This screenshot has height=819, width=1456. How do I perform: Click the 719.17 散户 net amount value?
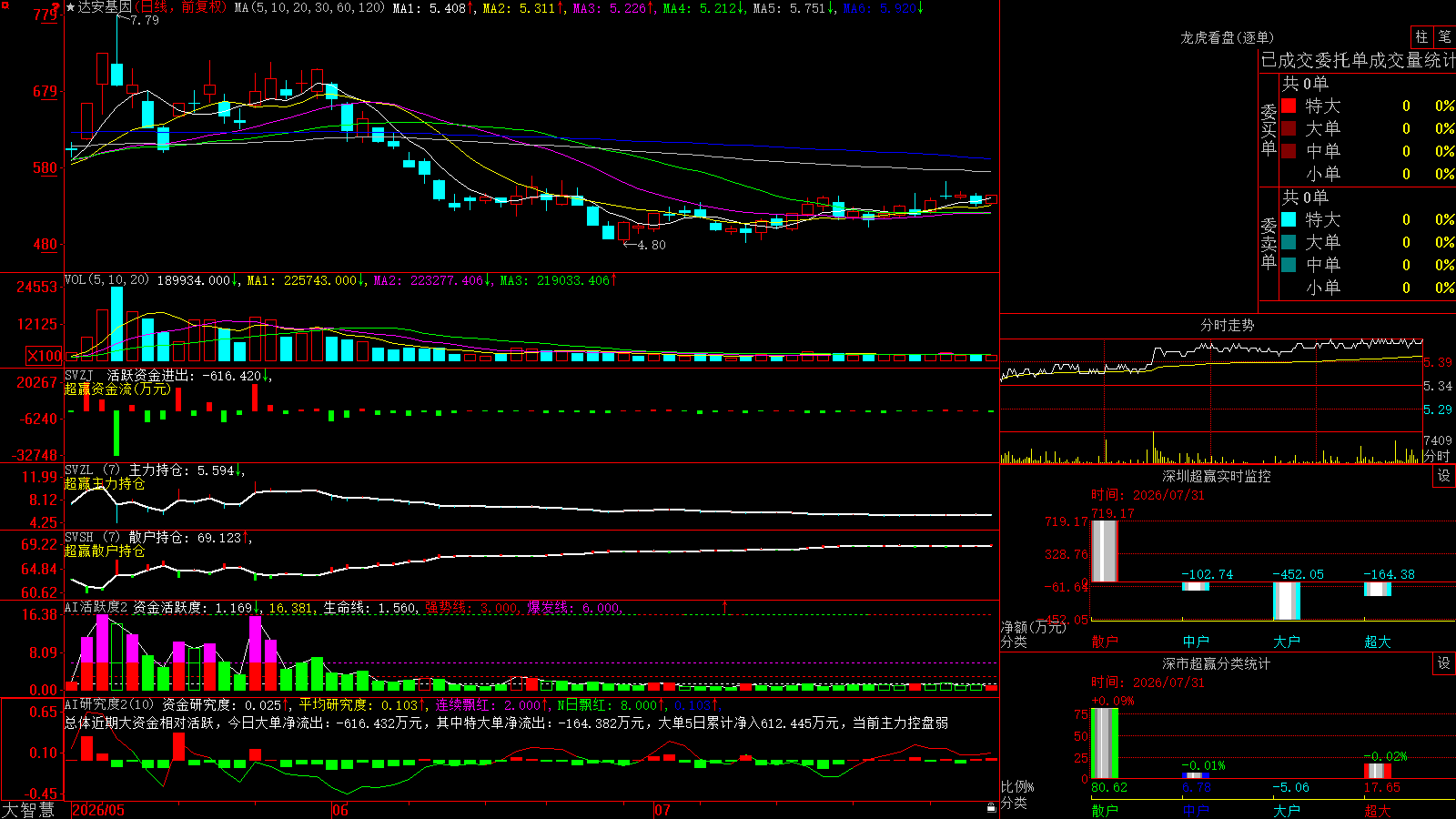click(1113, 513)
